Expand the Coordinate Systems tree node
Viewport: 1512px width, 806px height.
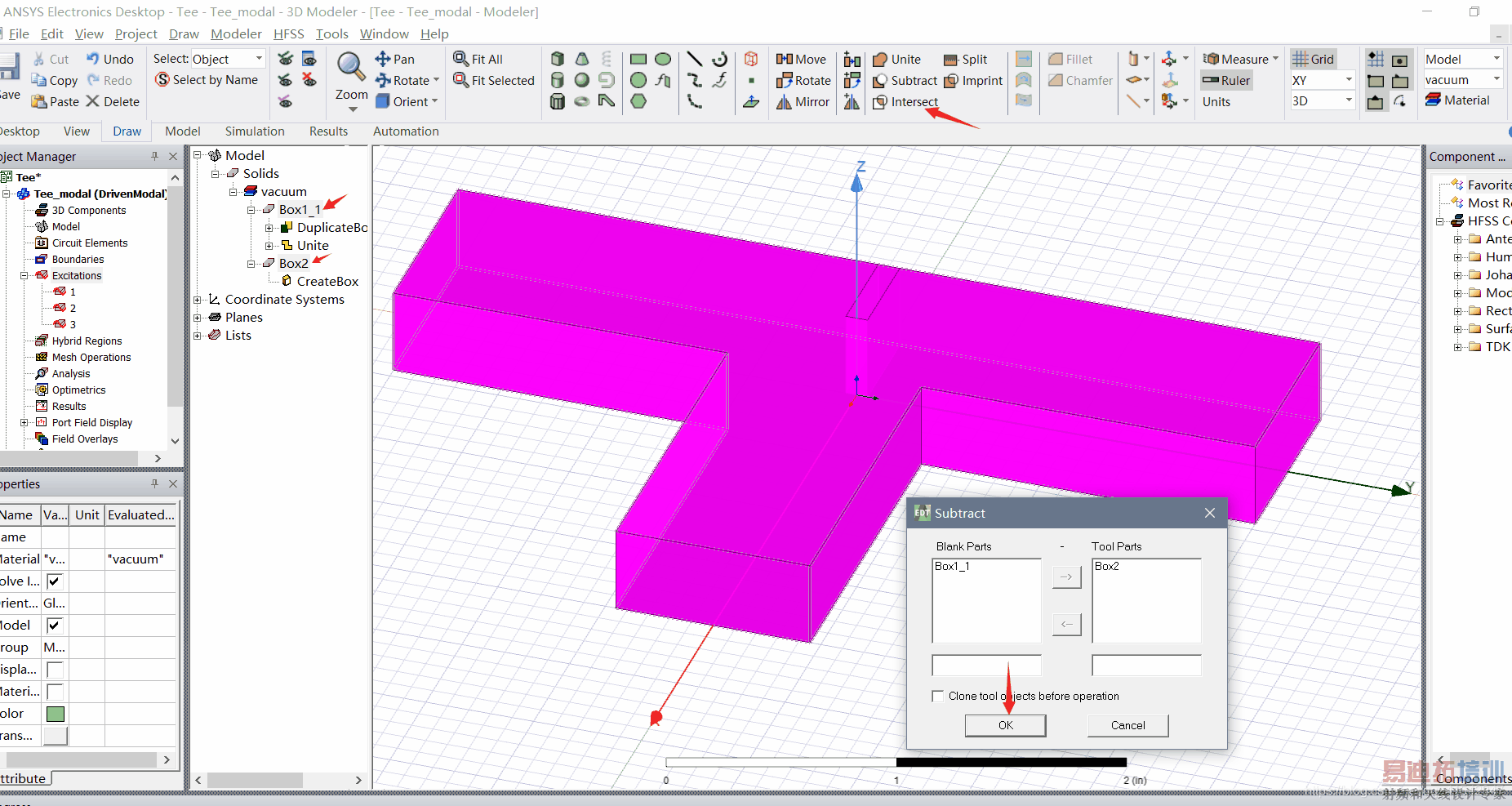pyautogui.click(x=198, y=300)
